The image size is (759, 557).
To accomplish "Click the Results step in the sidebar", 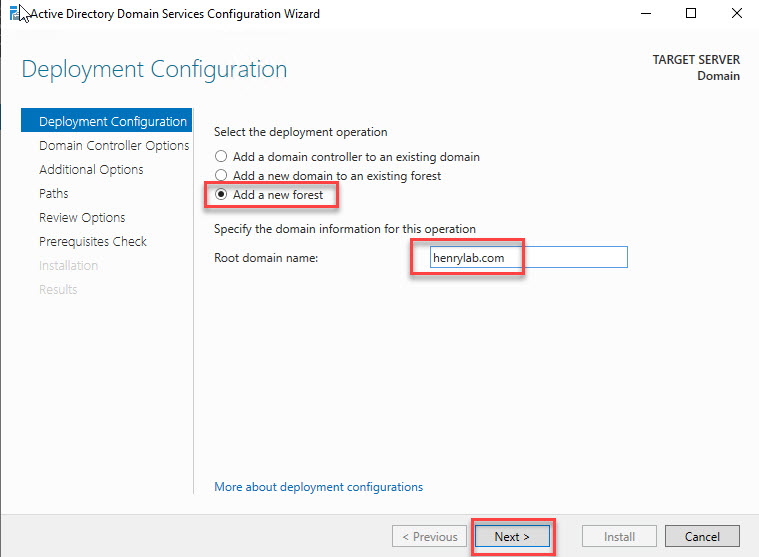I will click(x=58, y=290).
